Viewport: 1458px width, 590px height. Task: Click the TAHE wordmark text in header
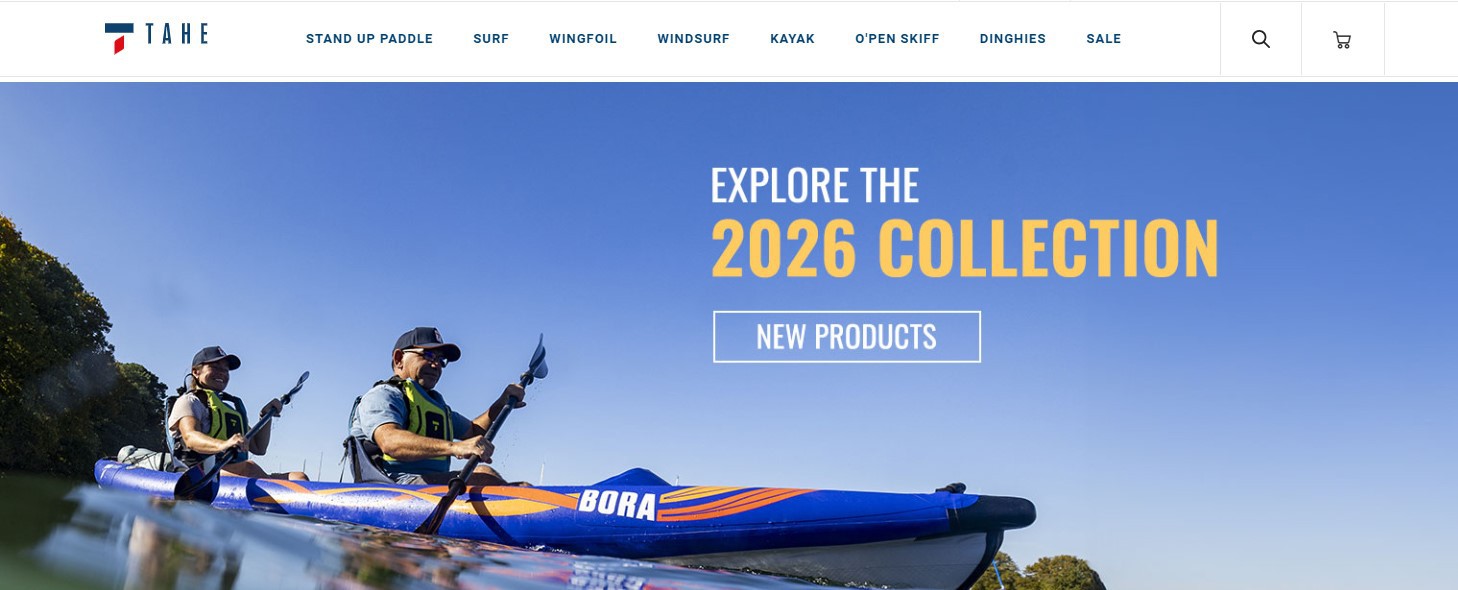point(177,34)
